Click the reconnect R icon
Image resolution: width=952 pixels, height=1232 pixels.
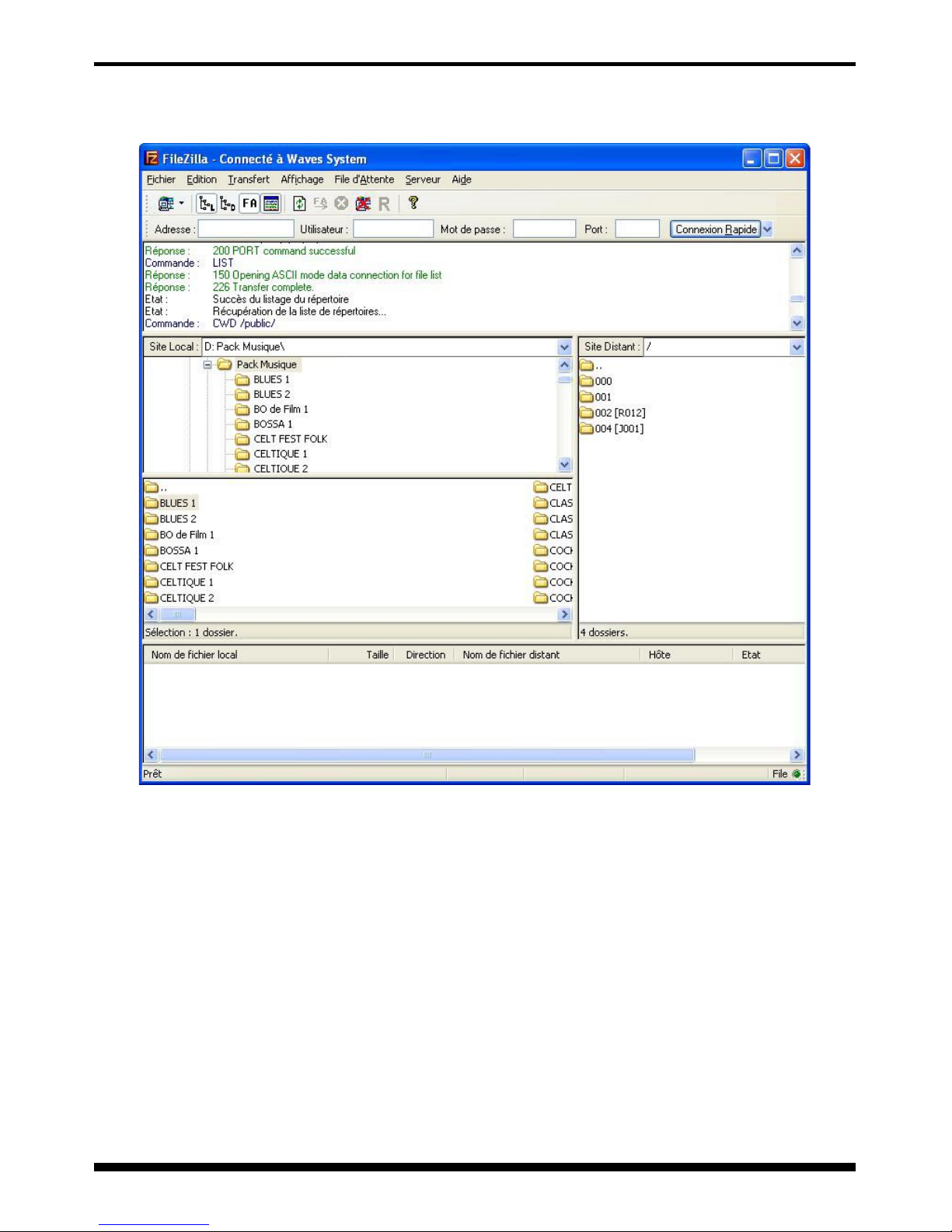click(x=384, y=204)
